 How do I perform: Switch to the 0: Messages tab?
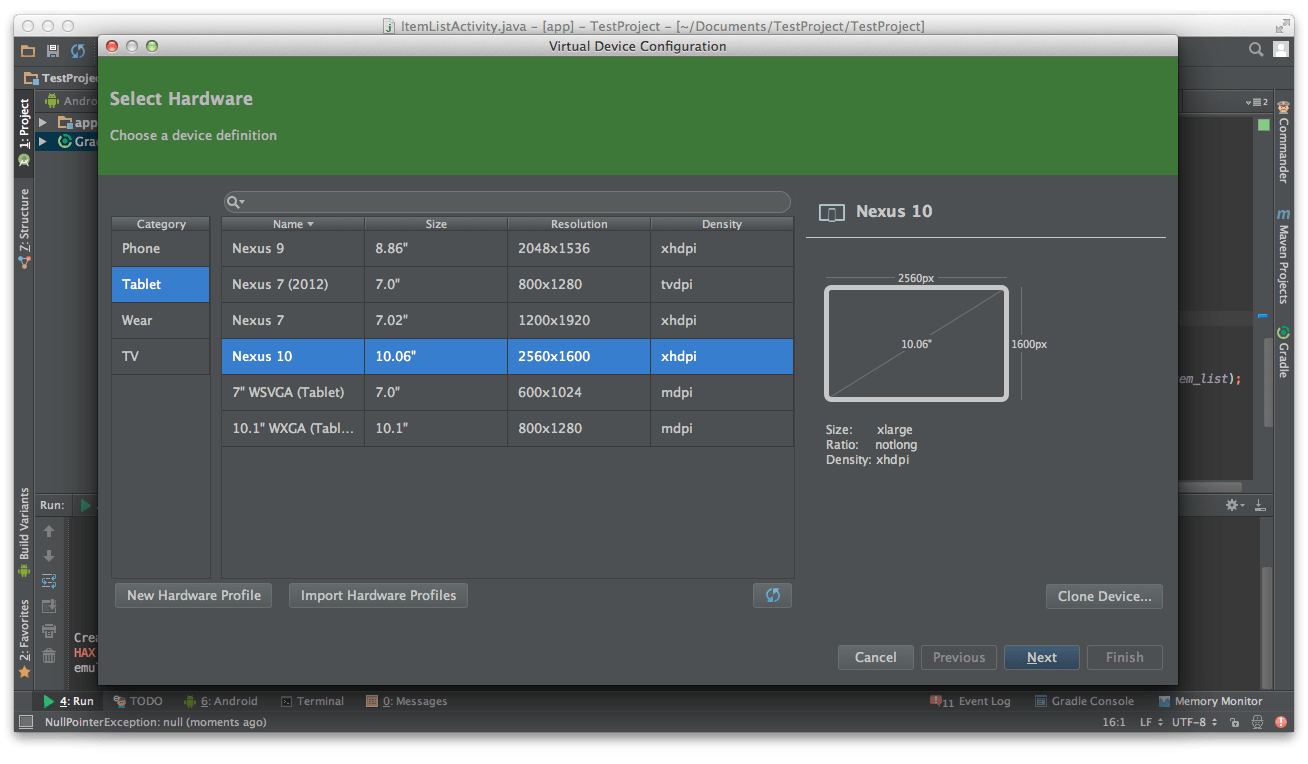coord(406,701)
